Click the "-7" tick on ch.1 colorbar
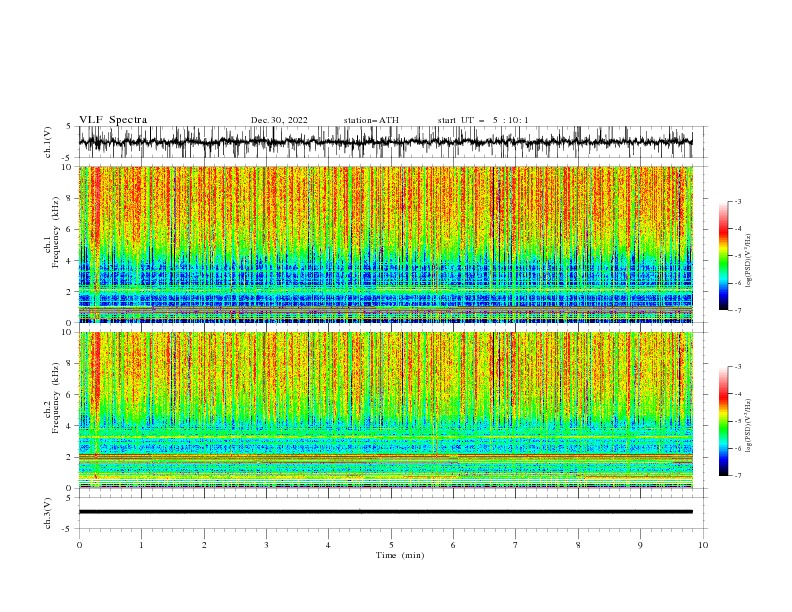792x612 pixels. 738,310
